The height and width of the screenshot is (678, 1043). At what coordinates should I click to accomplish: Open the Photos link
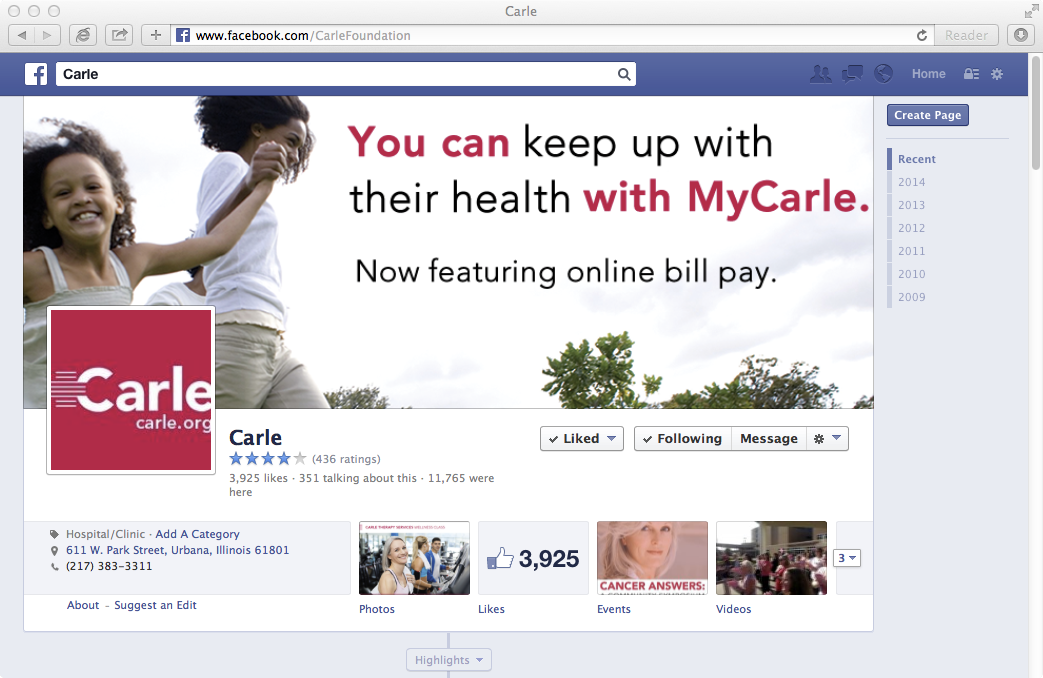376,609
